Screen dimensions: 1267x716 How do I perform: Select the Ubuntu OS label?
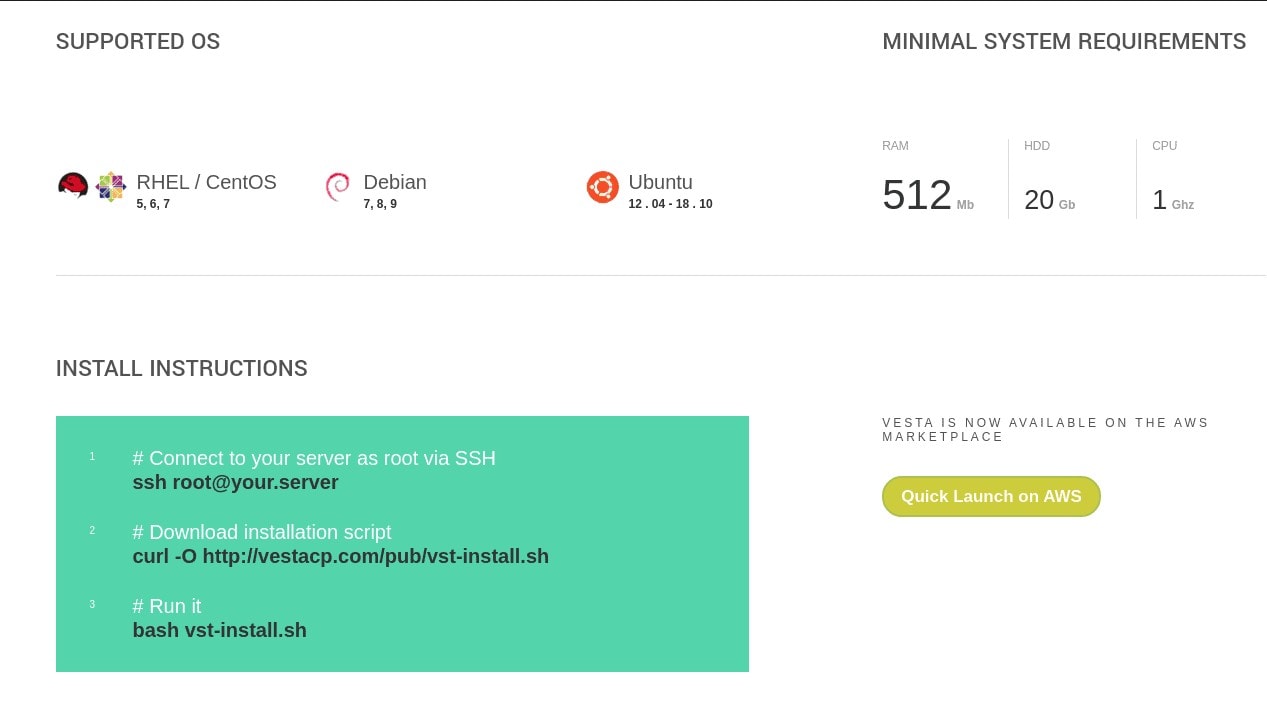click(660, 182)
